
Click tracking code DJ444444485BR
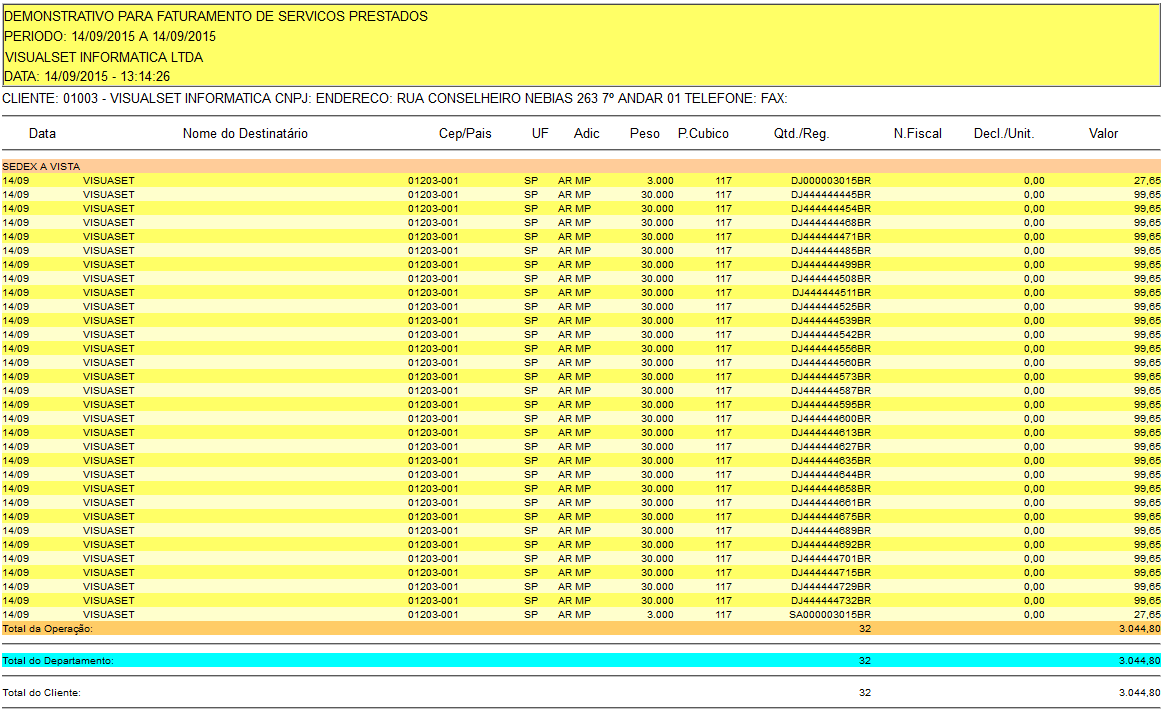click(831, 251)
